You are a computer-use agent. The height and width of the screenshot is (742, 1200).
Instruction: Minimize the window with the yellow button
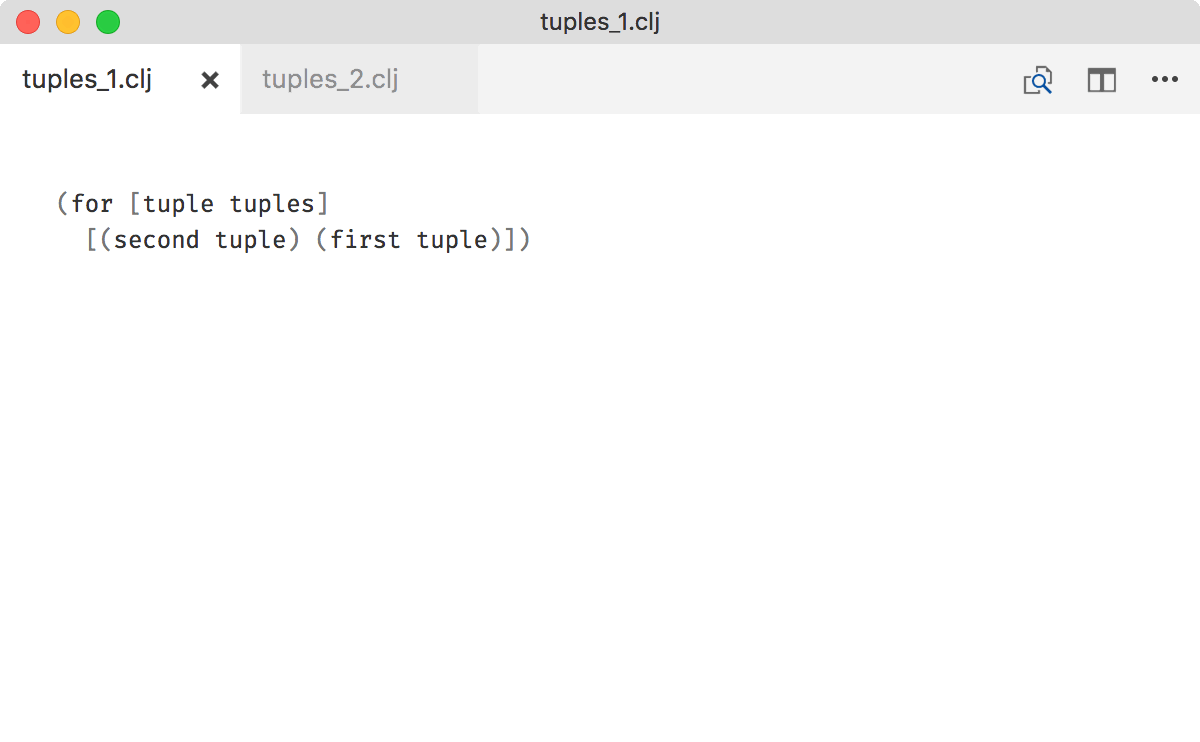[68, 22]
